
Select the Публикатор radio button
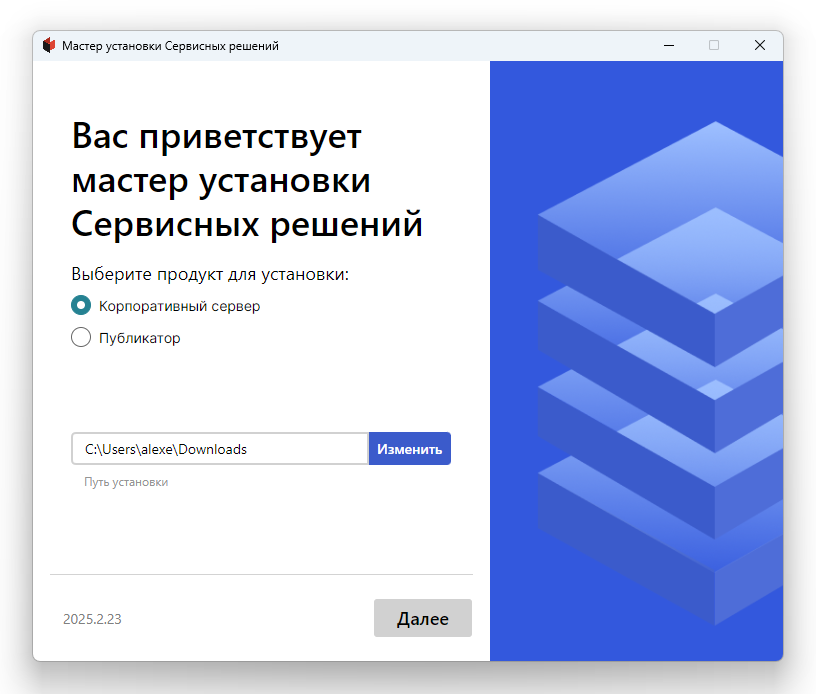(x=81, y=338)
